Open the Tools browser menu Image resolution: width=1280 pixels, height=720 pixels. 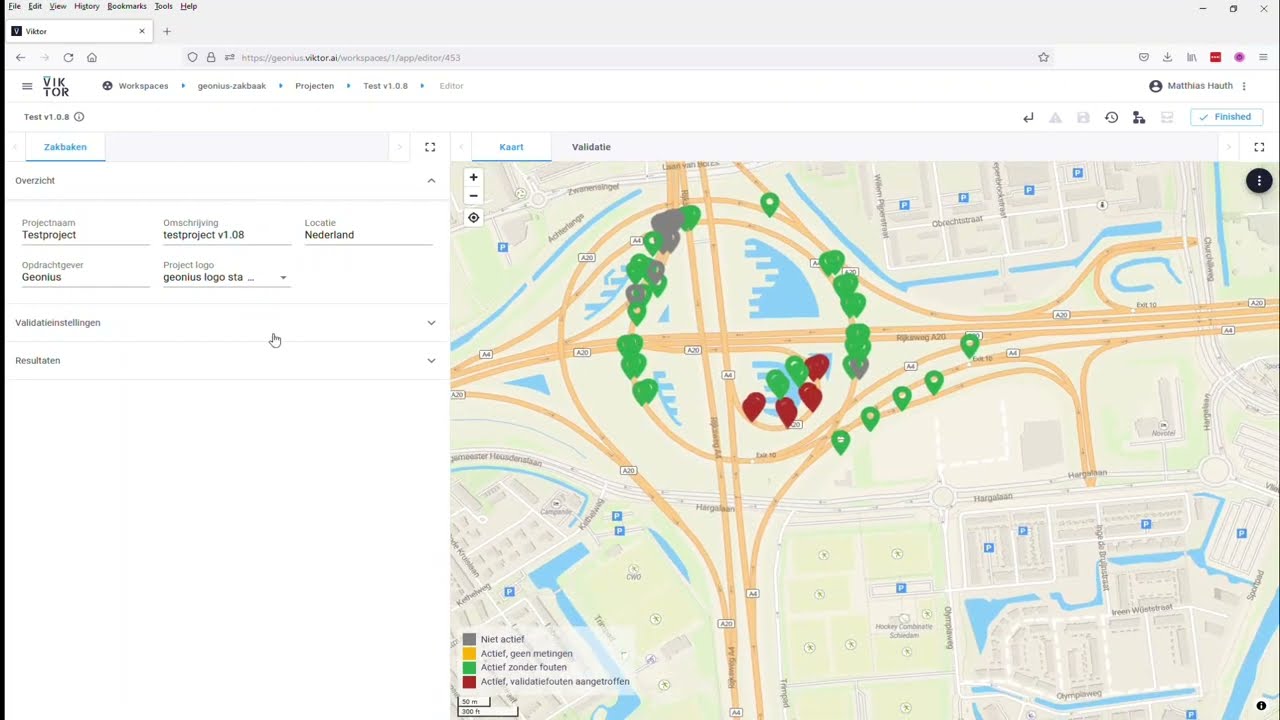click(x=163, y=6)
